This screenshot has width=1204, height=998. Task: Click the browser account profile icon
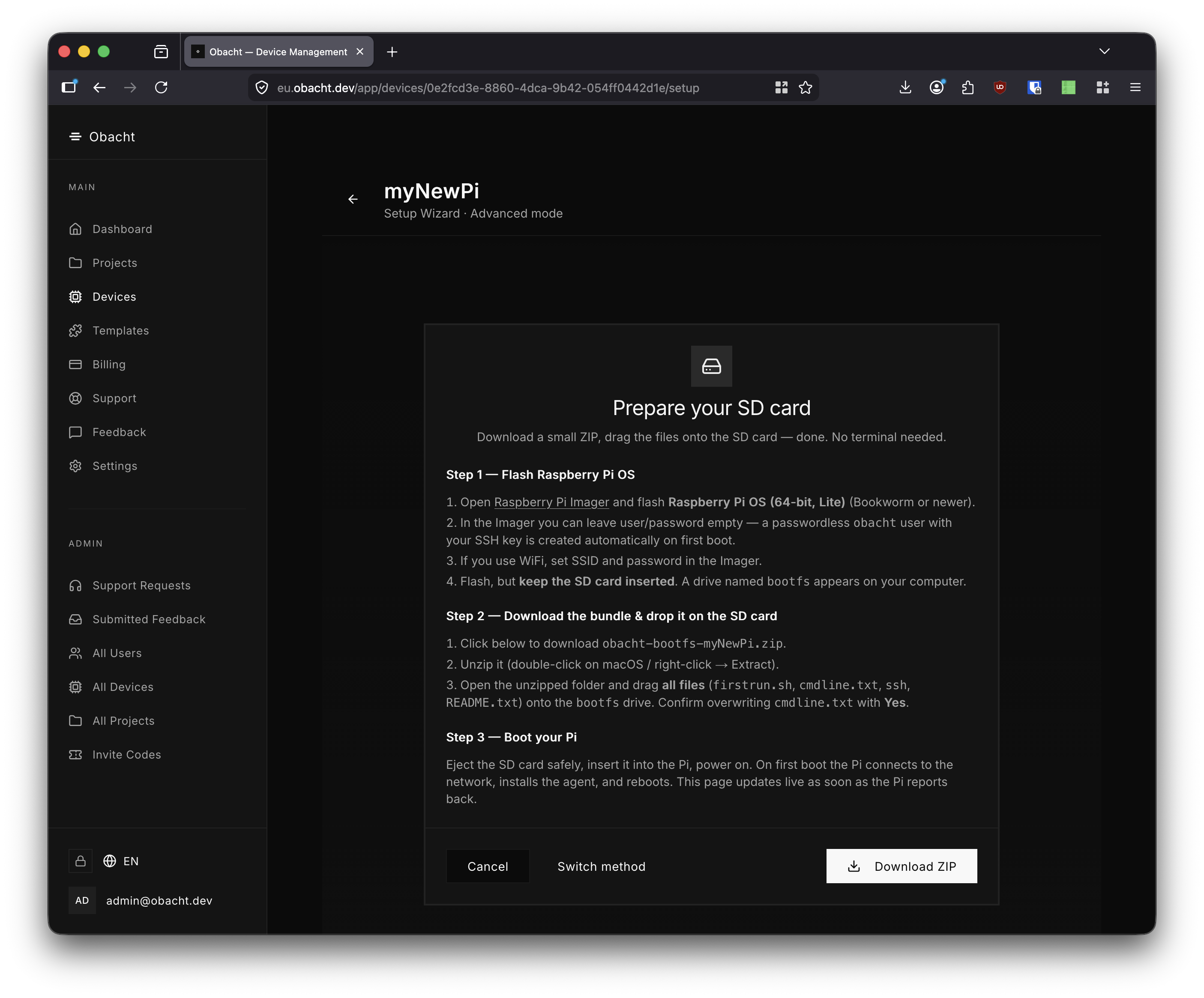click(937, 87)
